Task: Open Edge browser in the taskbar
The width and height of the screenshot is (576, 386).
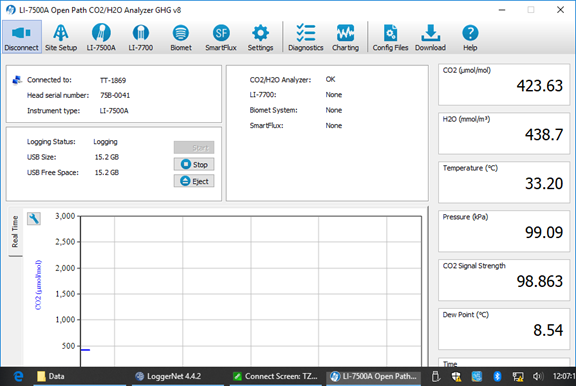Action: (18, 376)
